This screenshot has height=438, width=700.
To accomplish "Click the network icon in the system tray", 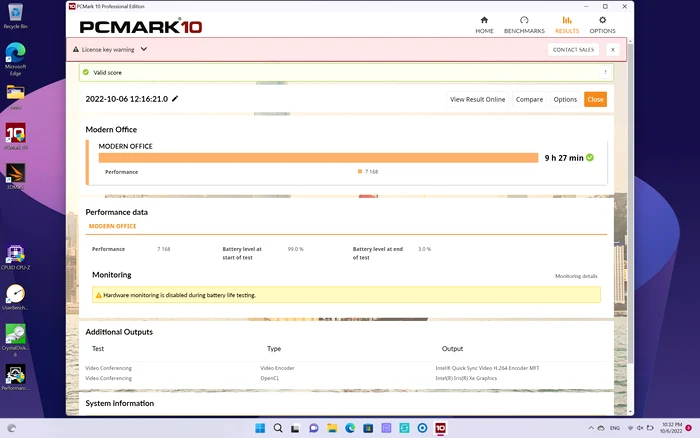I will [x=630, y=428].
